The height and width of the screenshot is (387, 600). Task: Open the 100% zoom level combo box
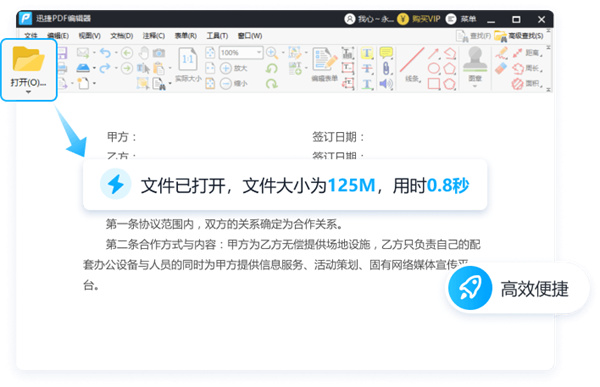pos(241,53)
